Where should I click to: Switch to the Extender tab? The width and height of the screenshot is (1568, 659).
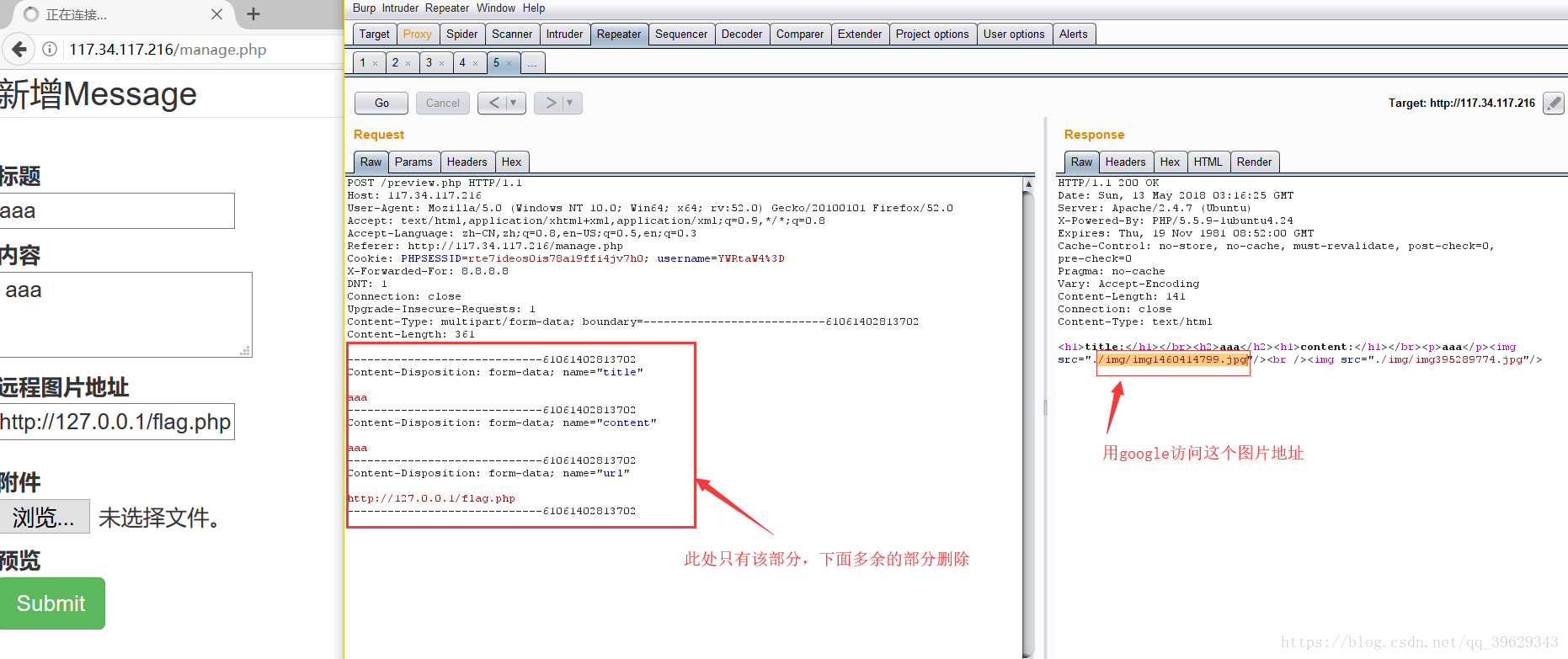(860, 35)
